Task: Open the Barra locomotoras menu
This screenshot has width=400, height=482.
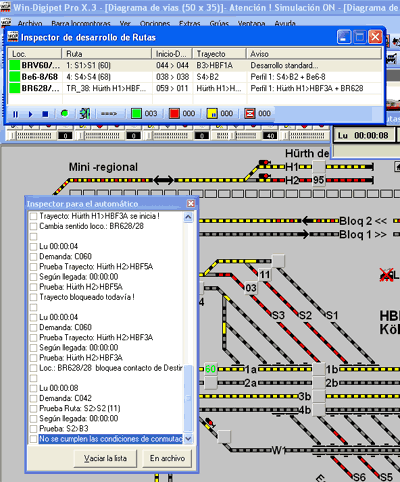Action: coord(81,24)
